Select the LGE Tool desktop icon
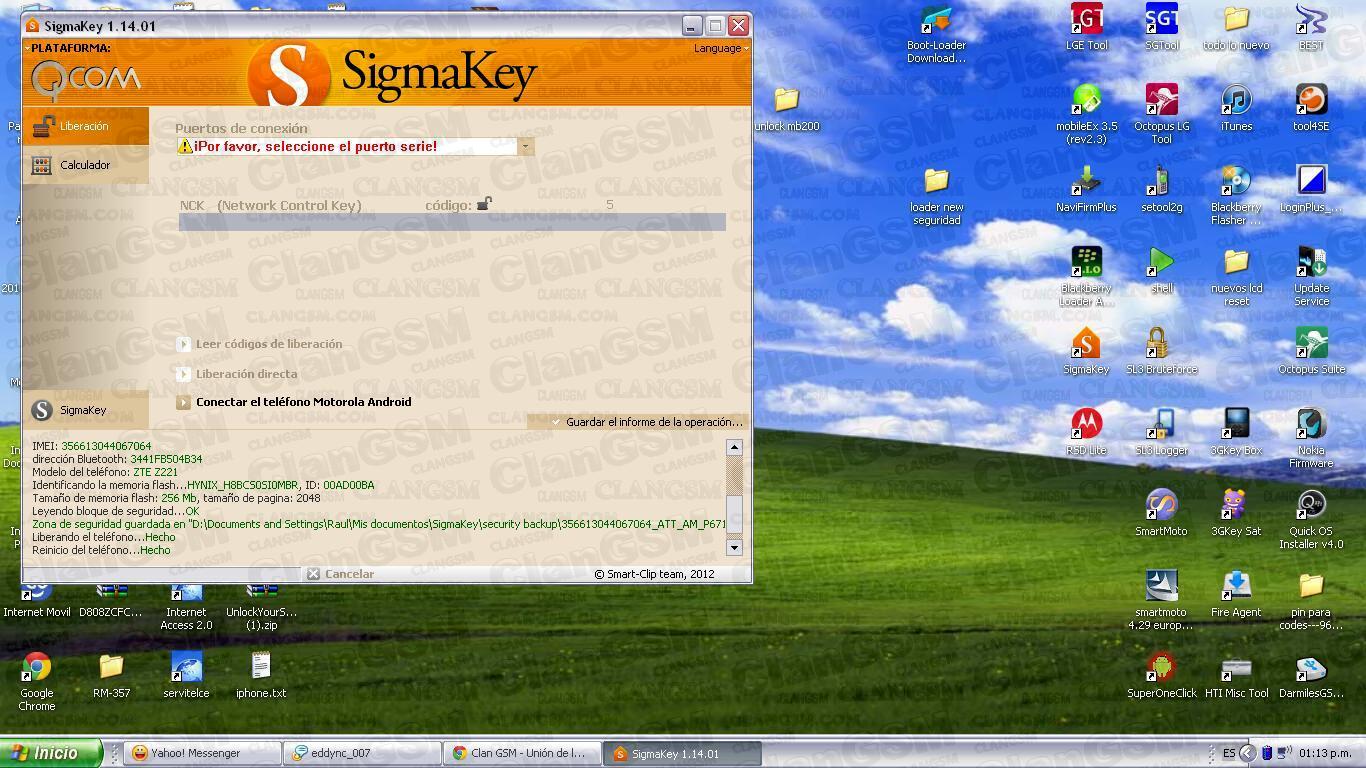 [x=1086, y=28]
